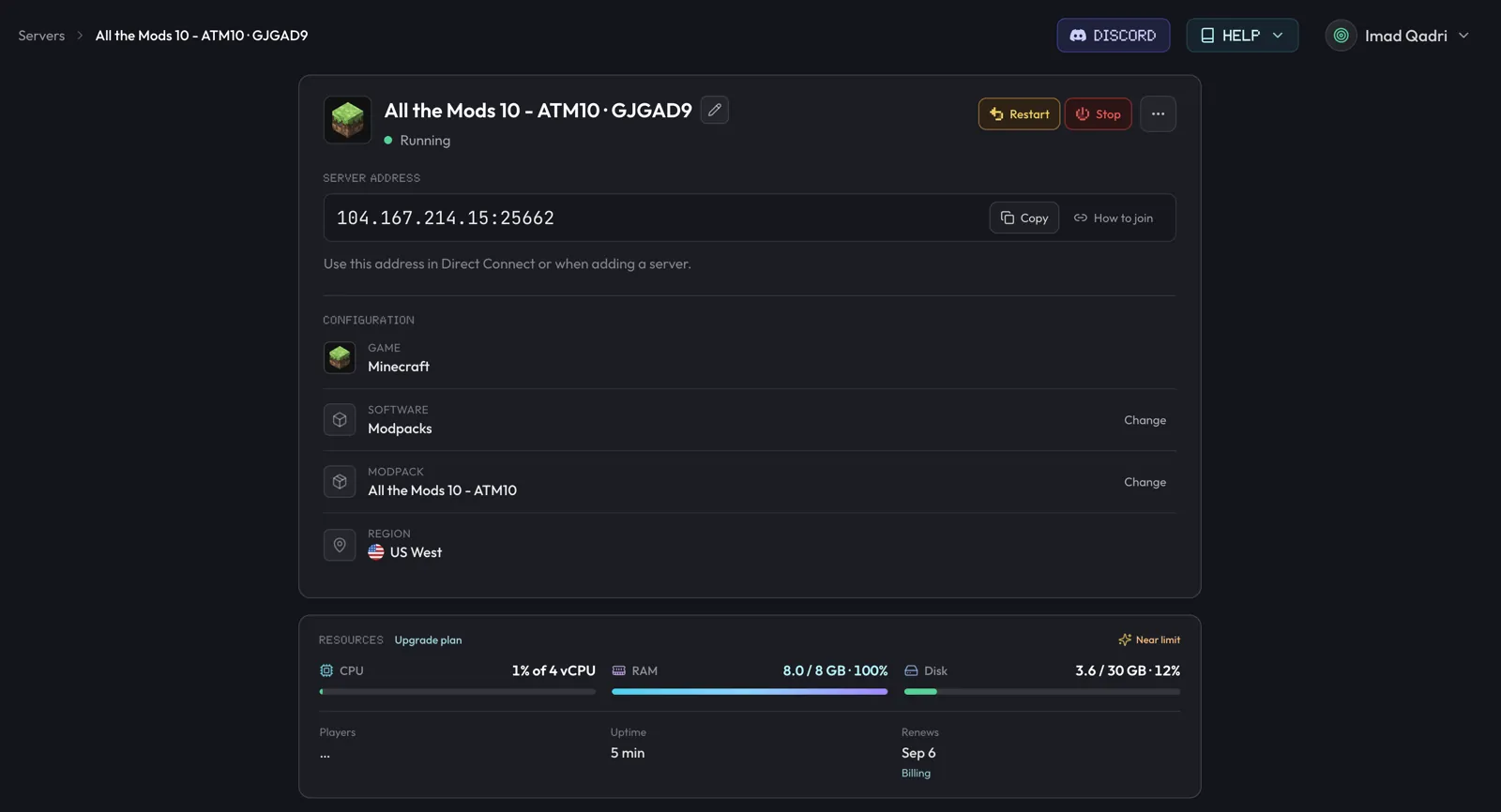Viewport: 1501px width, 812px height.
Task: Click the Near limit sparkle indicator
Action: [x=1149, y=639]
